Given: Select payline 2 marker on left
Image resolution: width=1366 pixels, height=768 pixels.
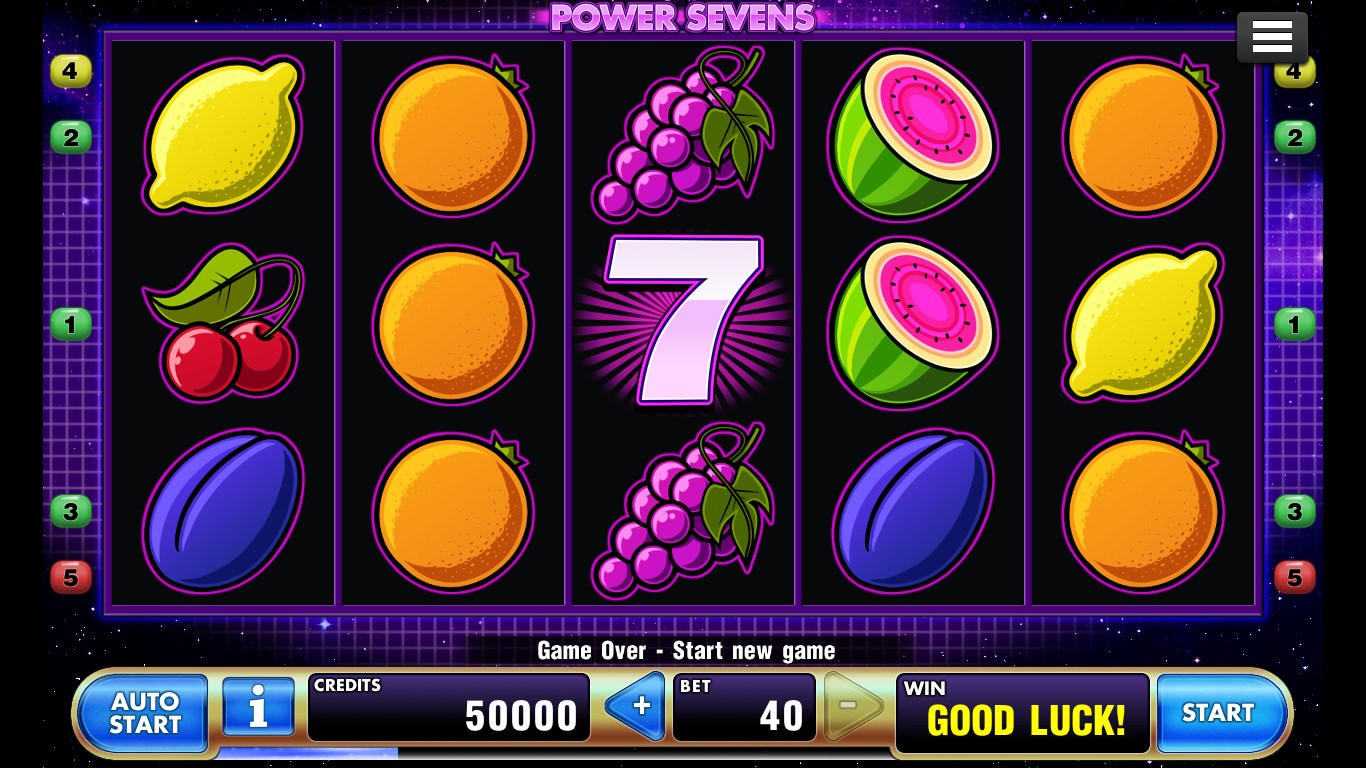Looking at the screenshot, I should click(x=70, y=137).
